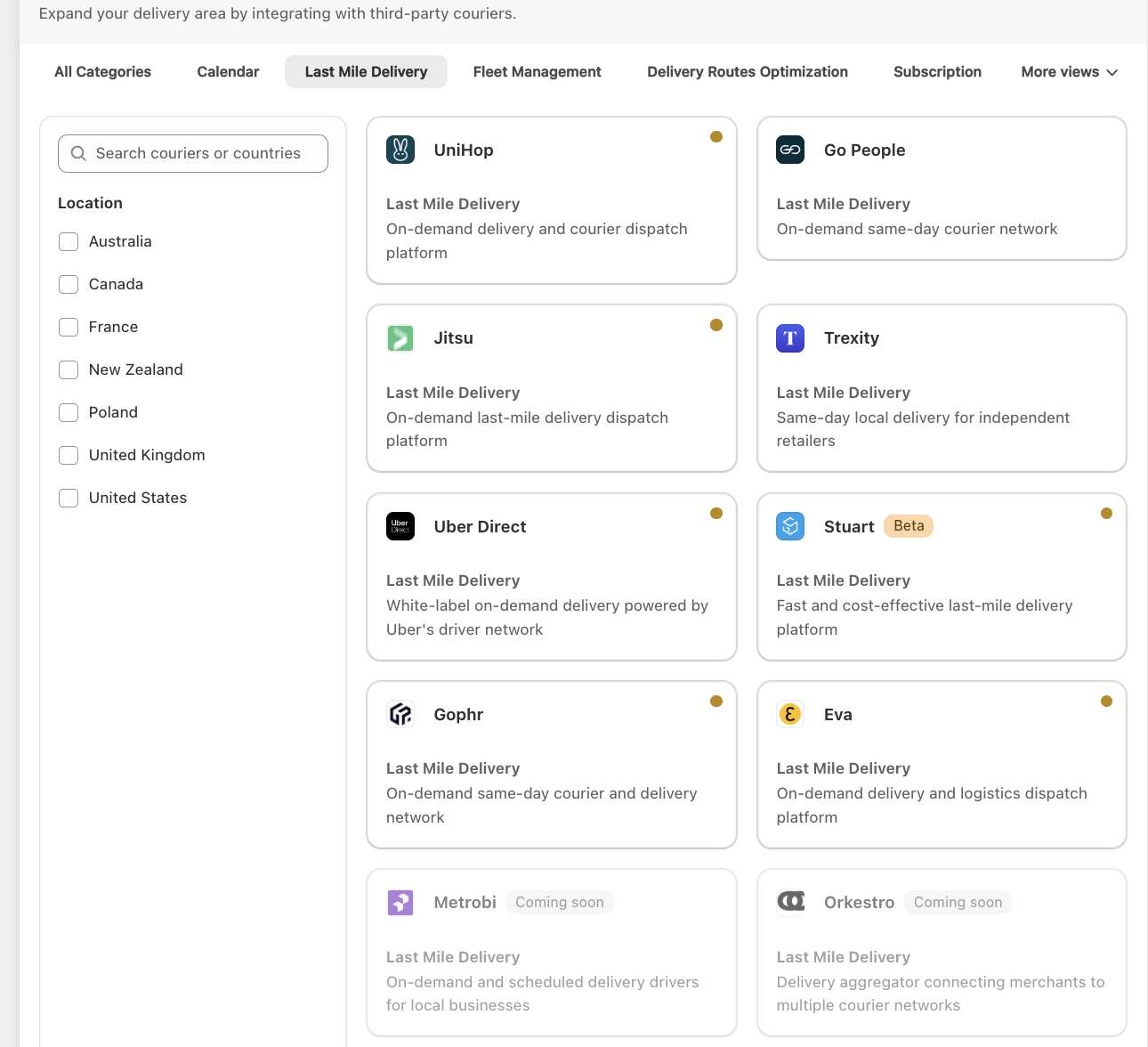
Task: Click the Trexity purple T icon
Action: pyautogui.click(x=790, y=338)
